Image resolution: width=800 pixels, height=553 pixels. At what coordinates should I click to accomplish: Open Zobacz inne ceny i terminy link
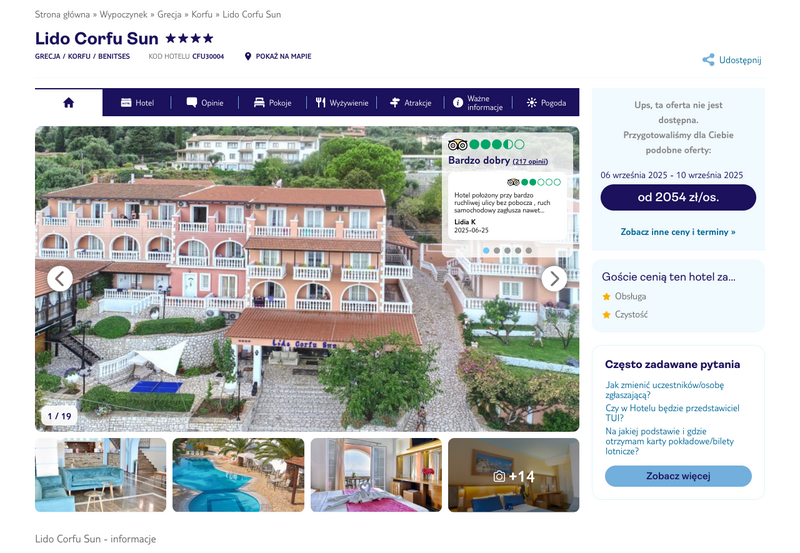[678, 232]
